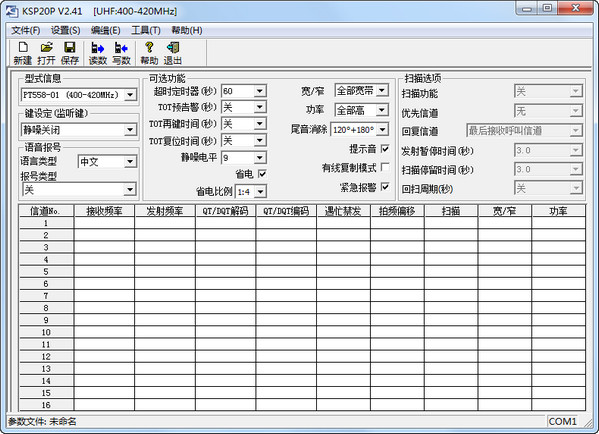599x434 pixels.
Task: Save using the 保存 floppy icon
Action: coord(70,53)
